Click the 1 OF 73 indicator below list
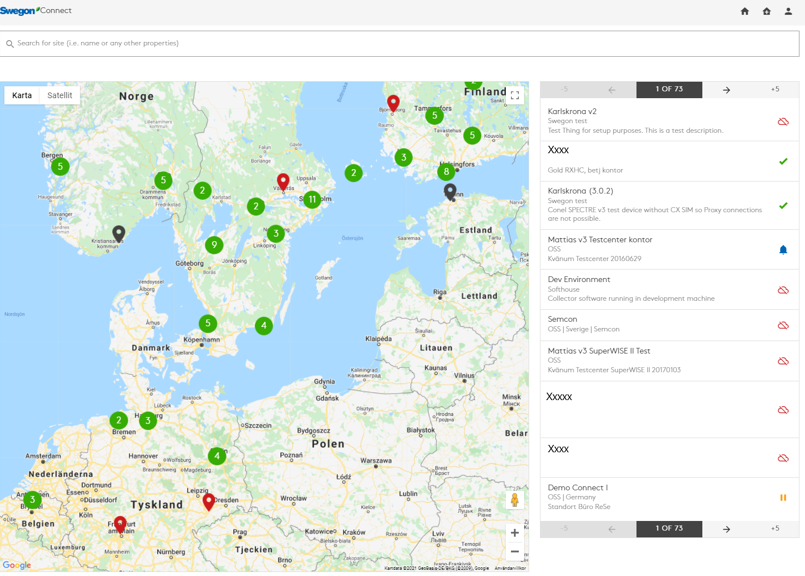Viewport: 805px width, 576px height. point(669,529)
